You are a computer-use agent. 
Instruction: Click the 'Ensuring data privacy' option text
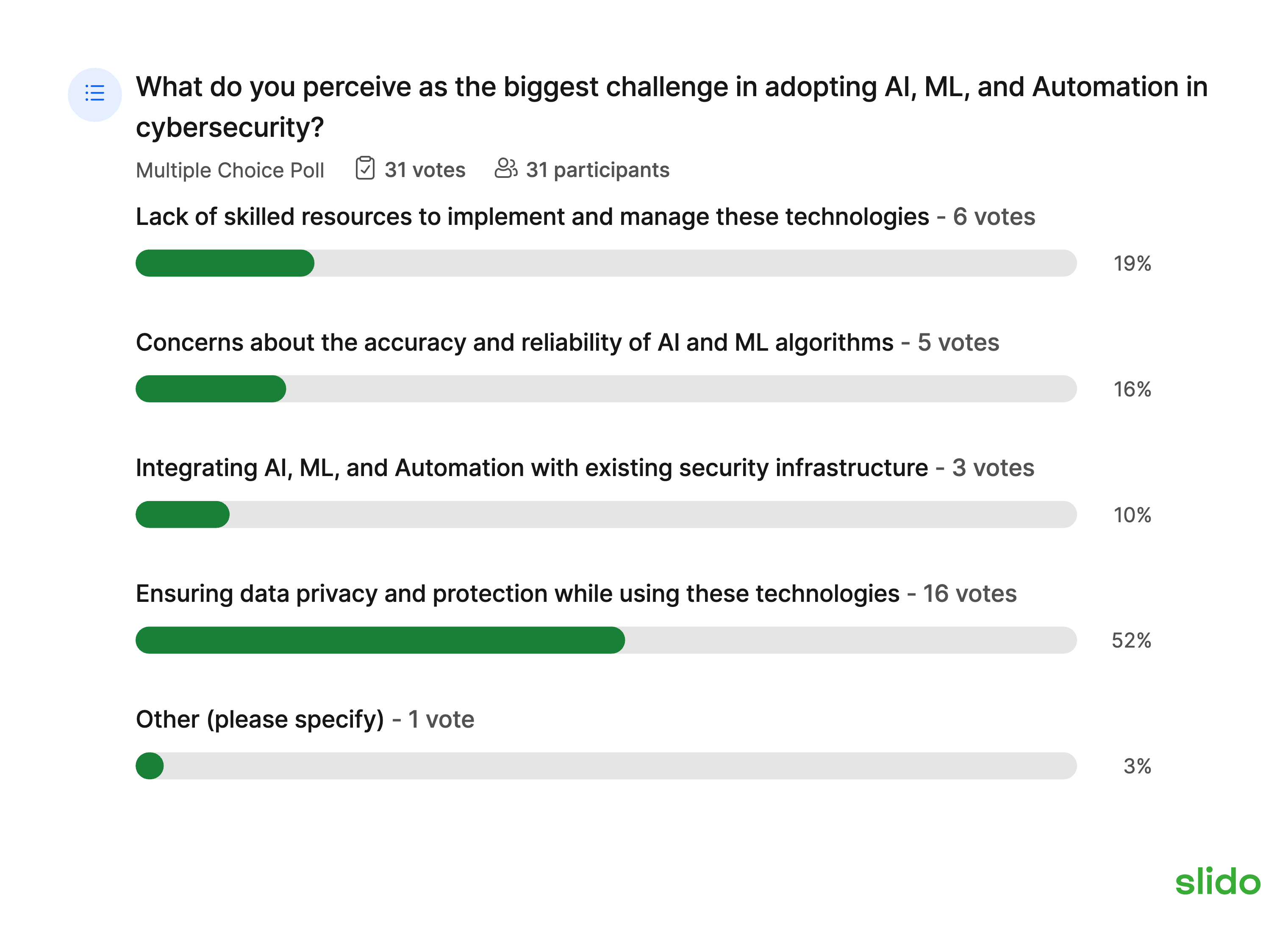click(x=517, y=594)
